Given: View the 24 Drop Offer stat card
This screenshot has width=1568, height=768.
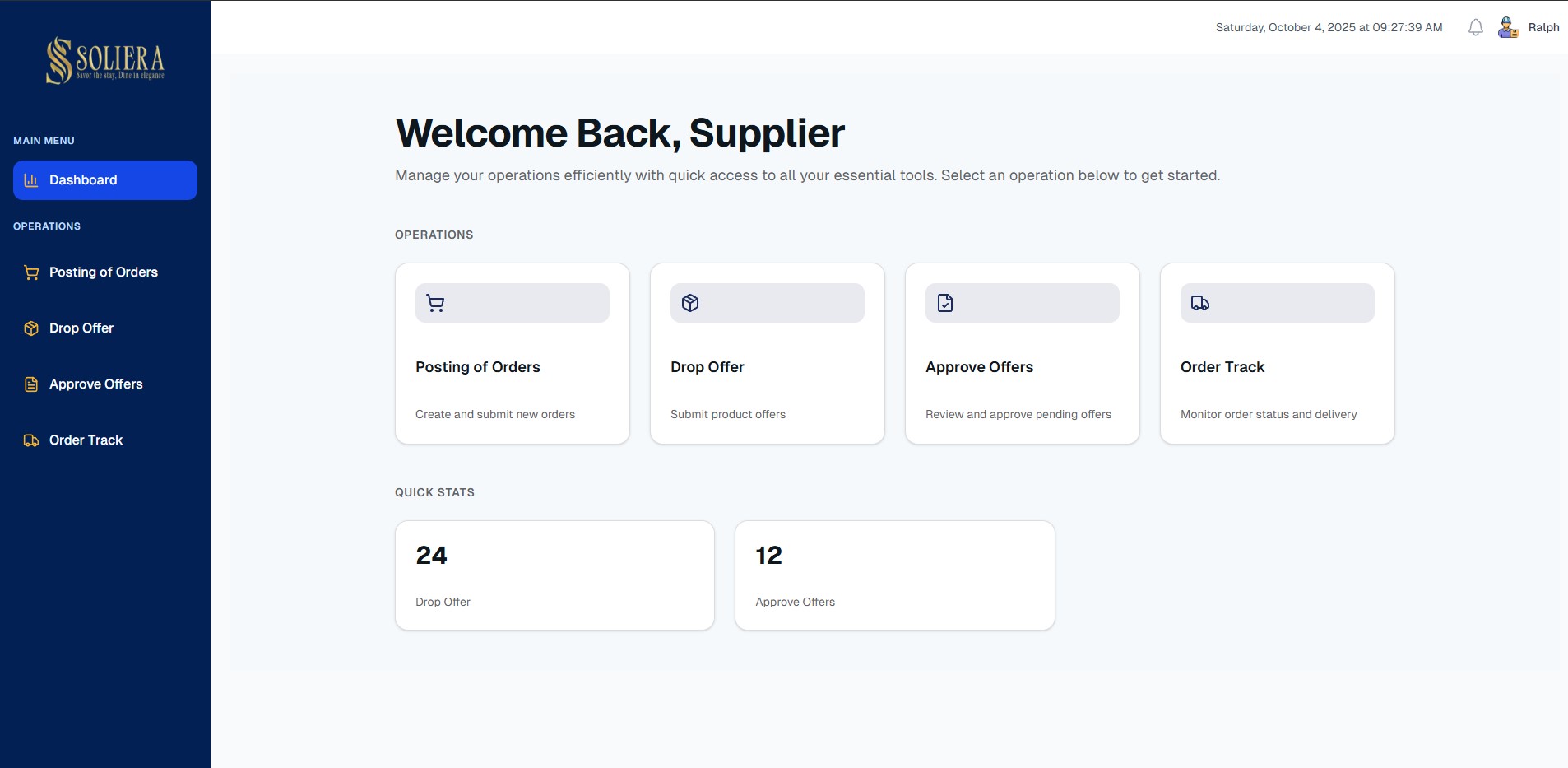Looking at the screenshot, I should (x=554, y=575).
